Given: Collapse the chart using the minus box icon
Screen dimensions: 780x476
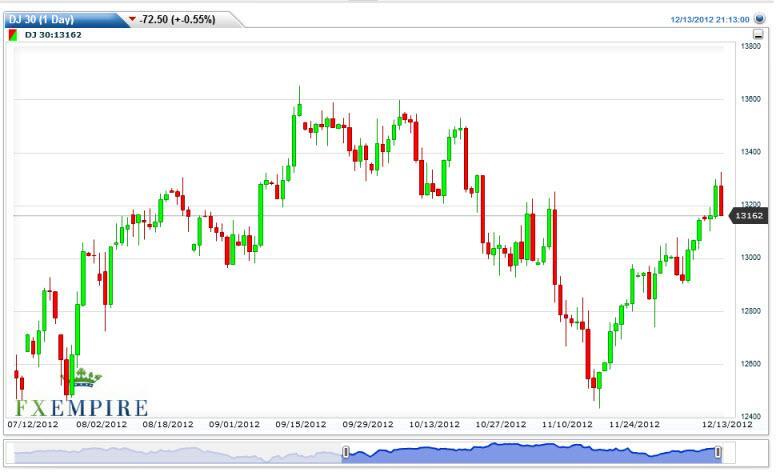Looking at the screenshot, I should point(758,35).
